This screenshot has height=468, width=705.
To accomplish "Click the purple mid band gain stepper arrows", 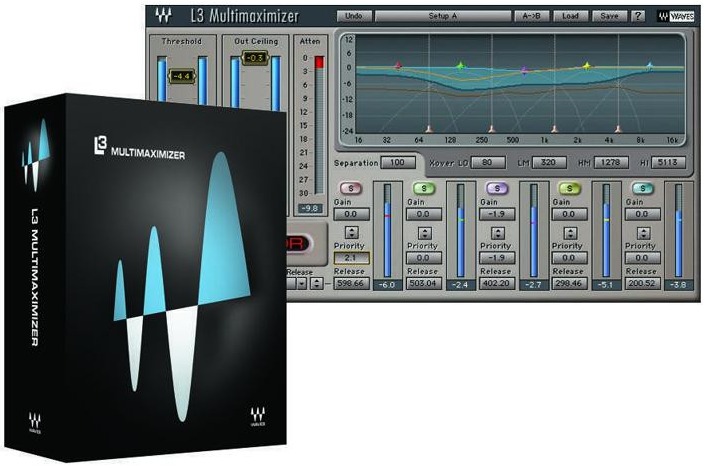I will click(497, 233).
